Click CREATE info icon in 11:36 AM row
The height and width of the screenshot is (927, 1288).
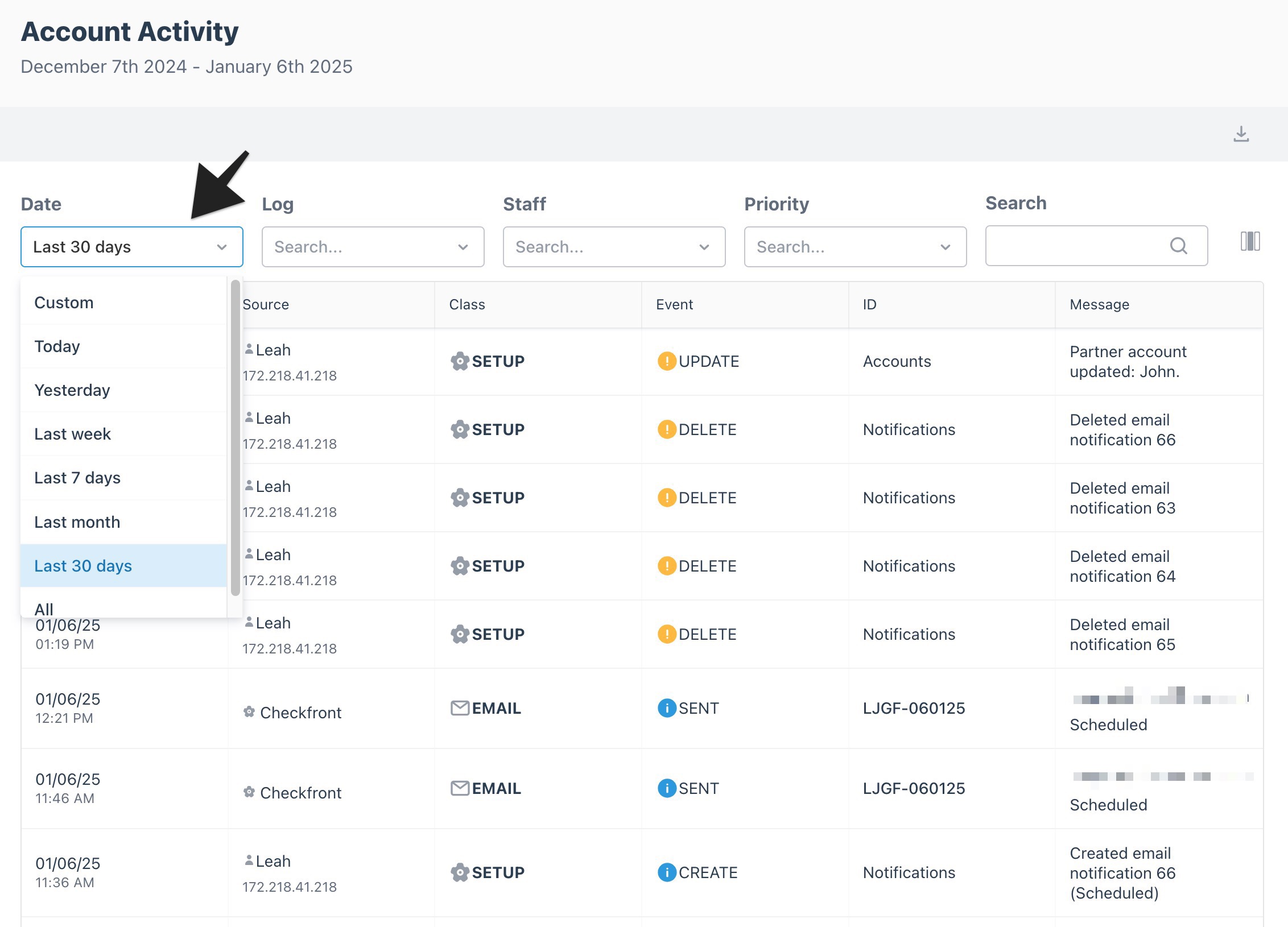click(666, 872)
